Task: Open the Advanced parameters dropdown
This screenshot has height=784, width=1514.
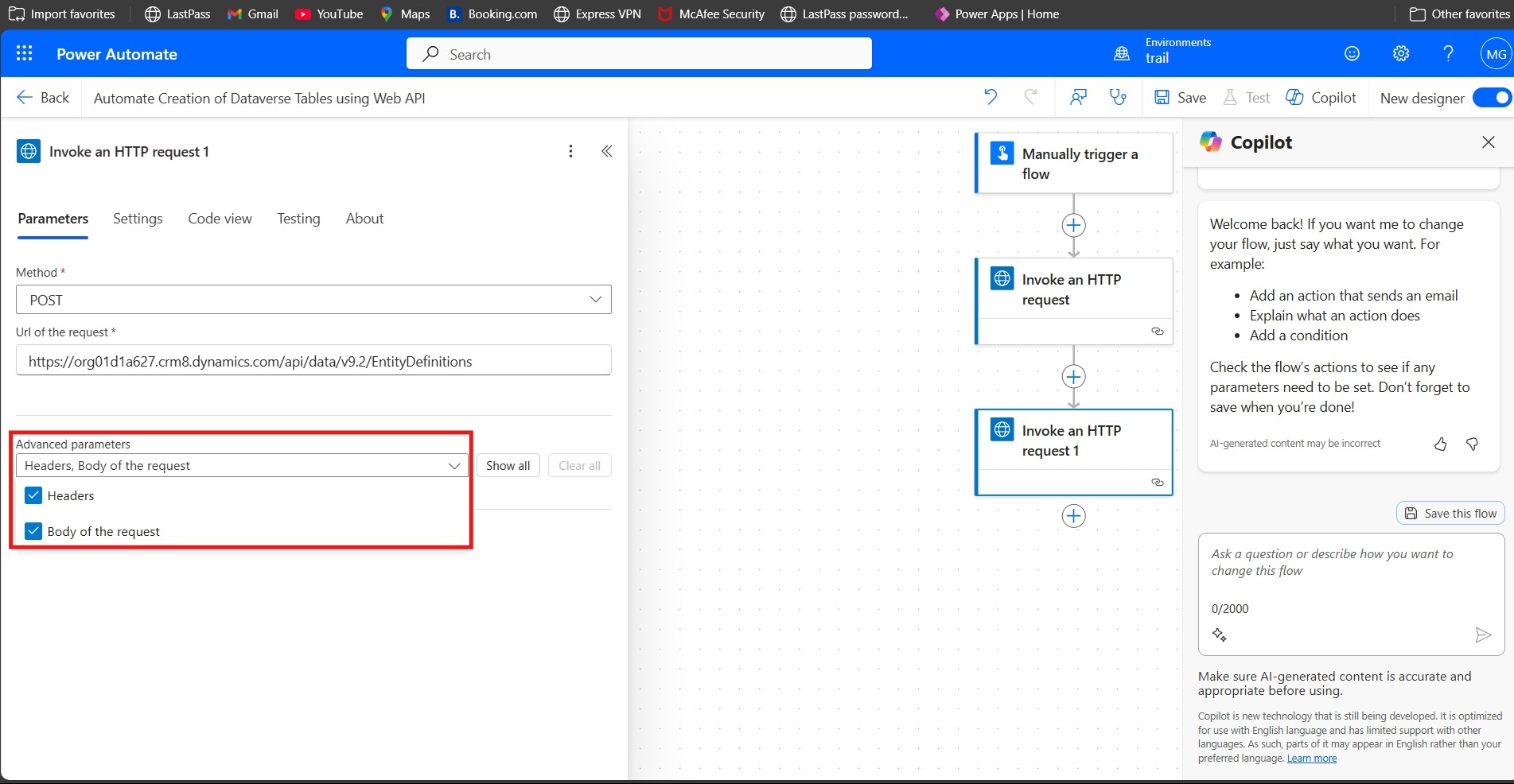Action: coord(242,466)
